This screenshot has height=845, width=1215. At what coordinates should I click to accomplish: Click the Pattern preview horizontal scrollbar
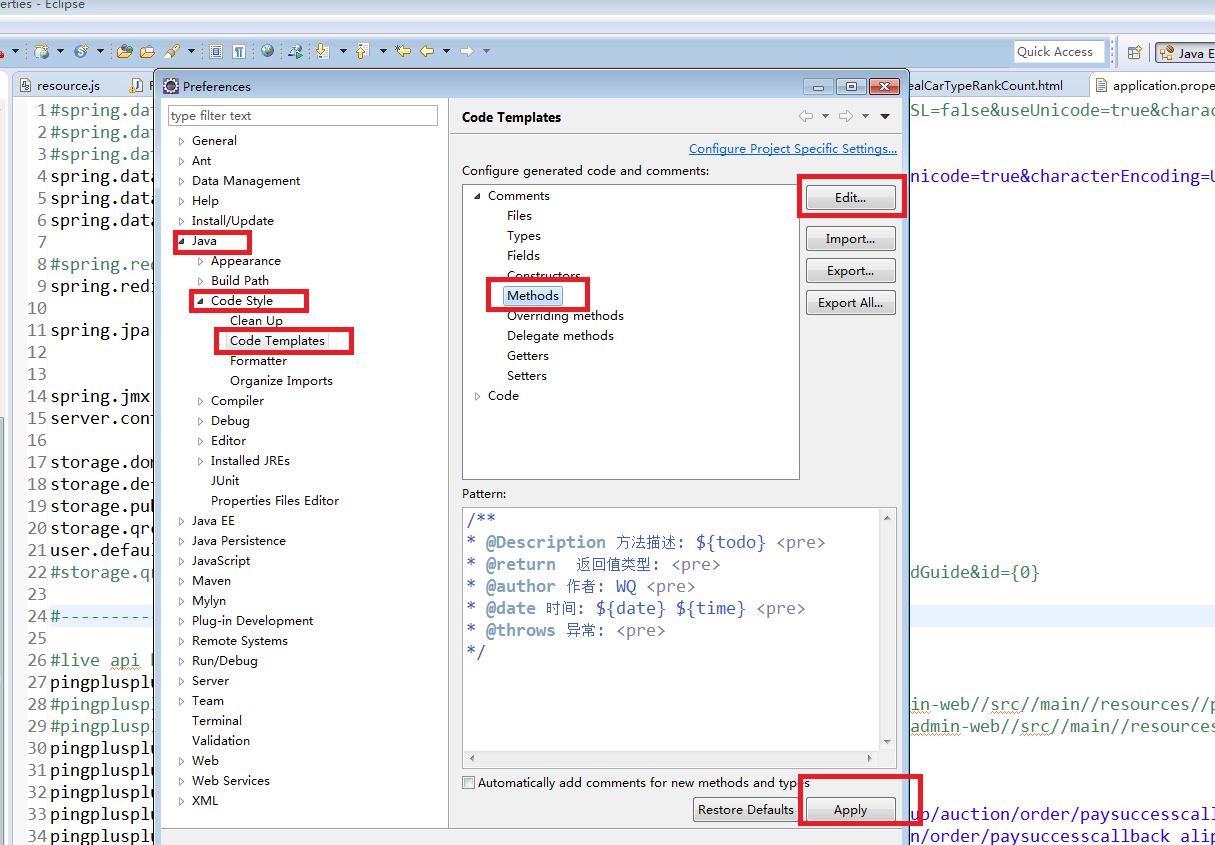(672, 758)
